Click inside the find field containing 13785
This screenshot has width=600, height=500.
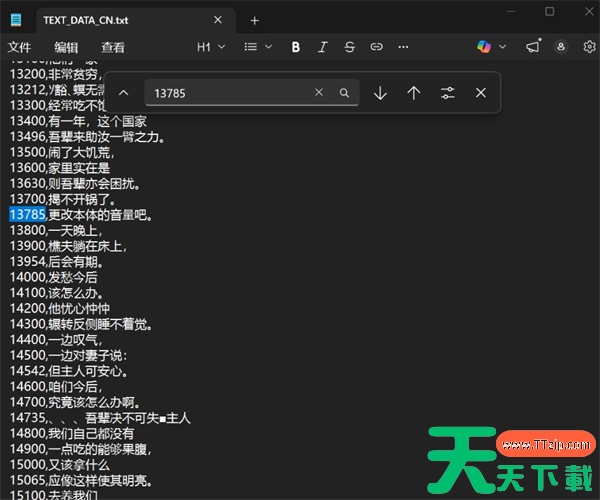225,93
